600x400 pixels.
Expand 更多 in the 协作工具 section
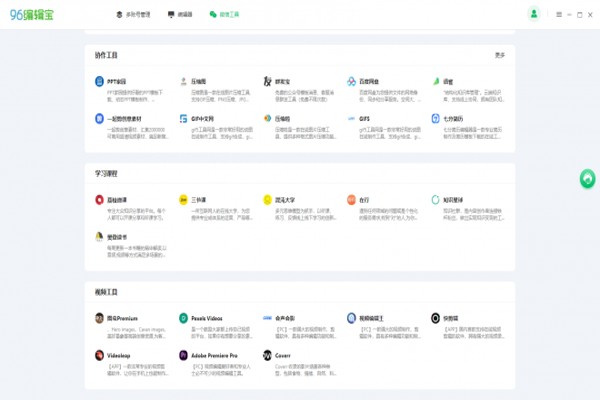(500, 55)
